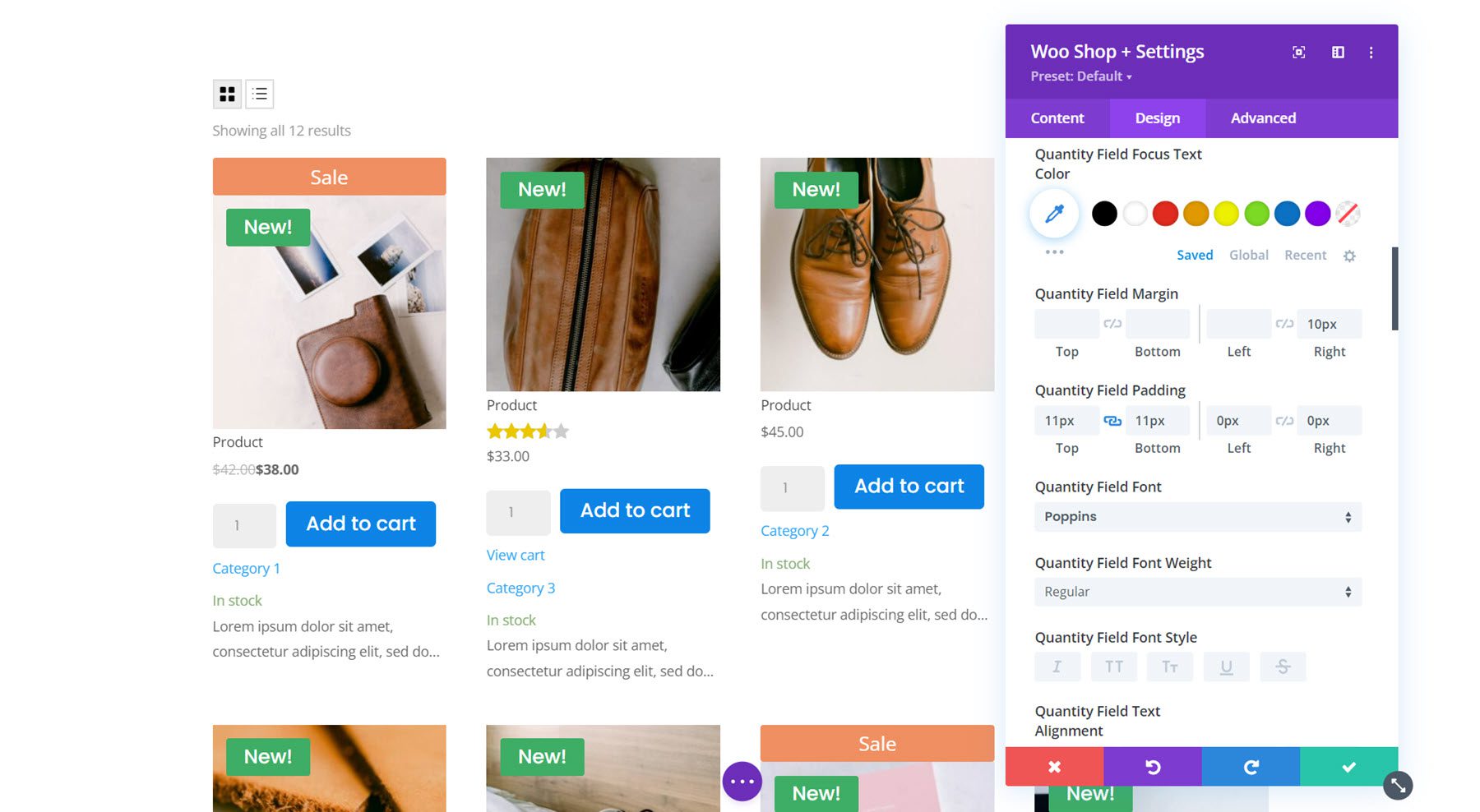Pick the green color swatch
Viewport: 1480px width, 812px height.
[1256, 214]
